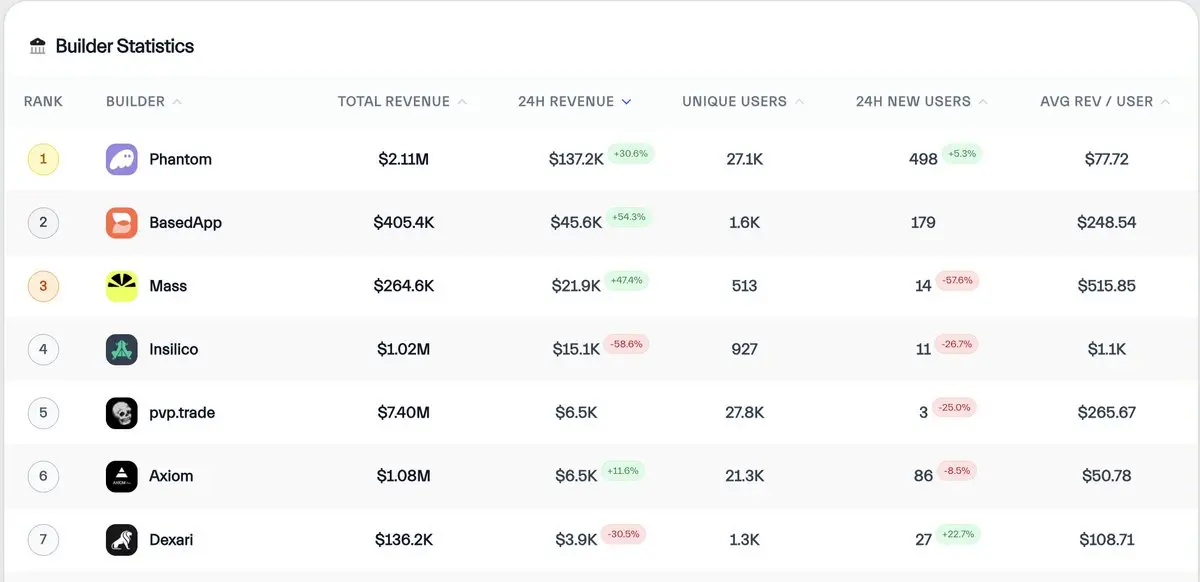This screenshot has height=582, width=1200.
Task: Click Mass's +47.4% revenue badge
Action: pyautogui.click(x=626, y=280)
